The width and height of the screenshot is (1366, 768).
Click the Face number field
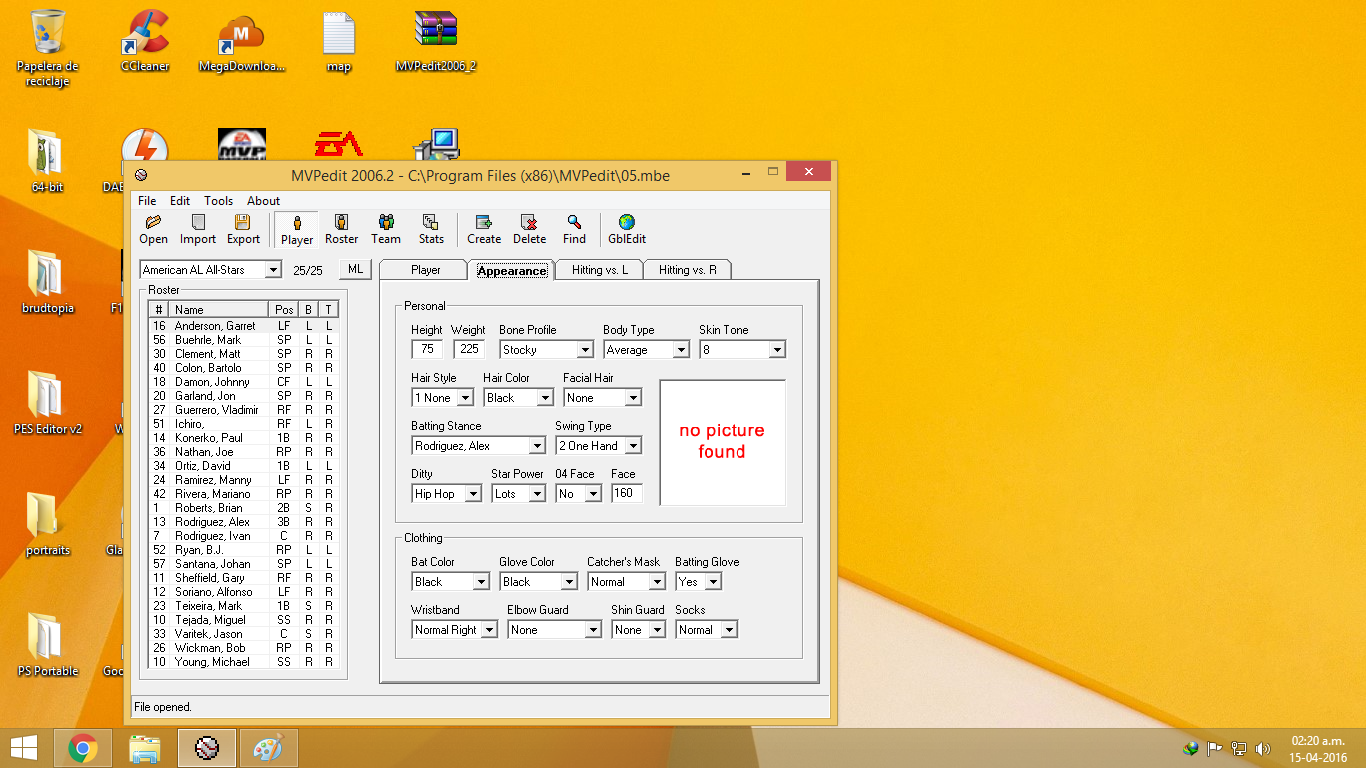click(627, 494)
